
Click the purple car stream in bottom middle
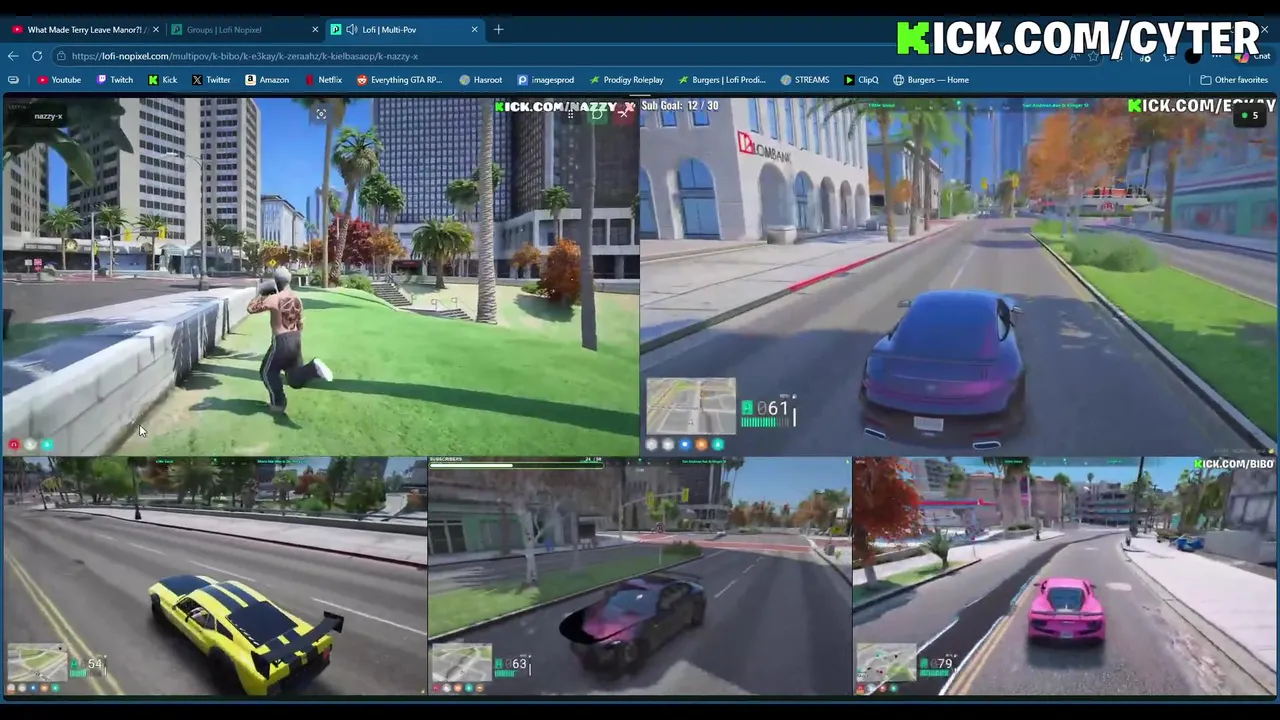[639, 576]
